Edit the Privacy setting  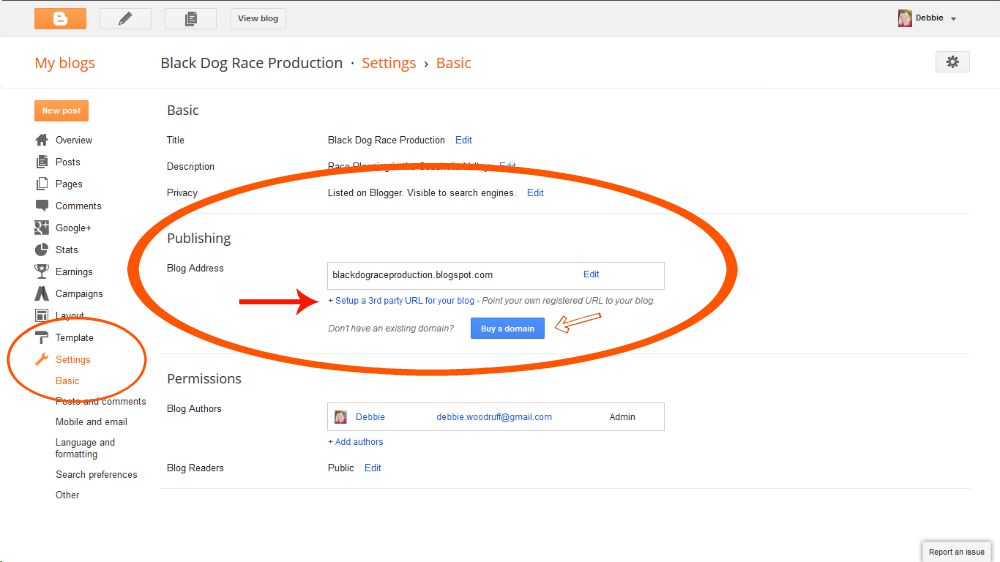pyautogui.click(x=535, y=193)
